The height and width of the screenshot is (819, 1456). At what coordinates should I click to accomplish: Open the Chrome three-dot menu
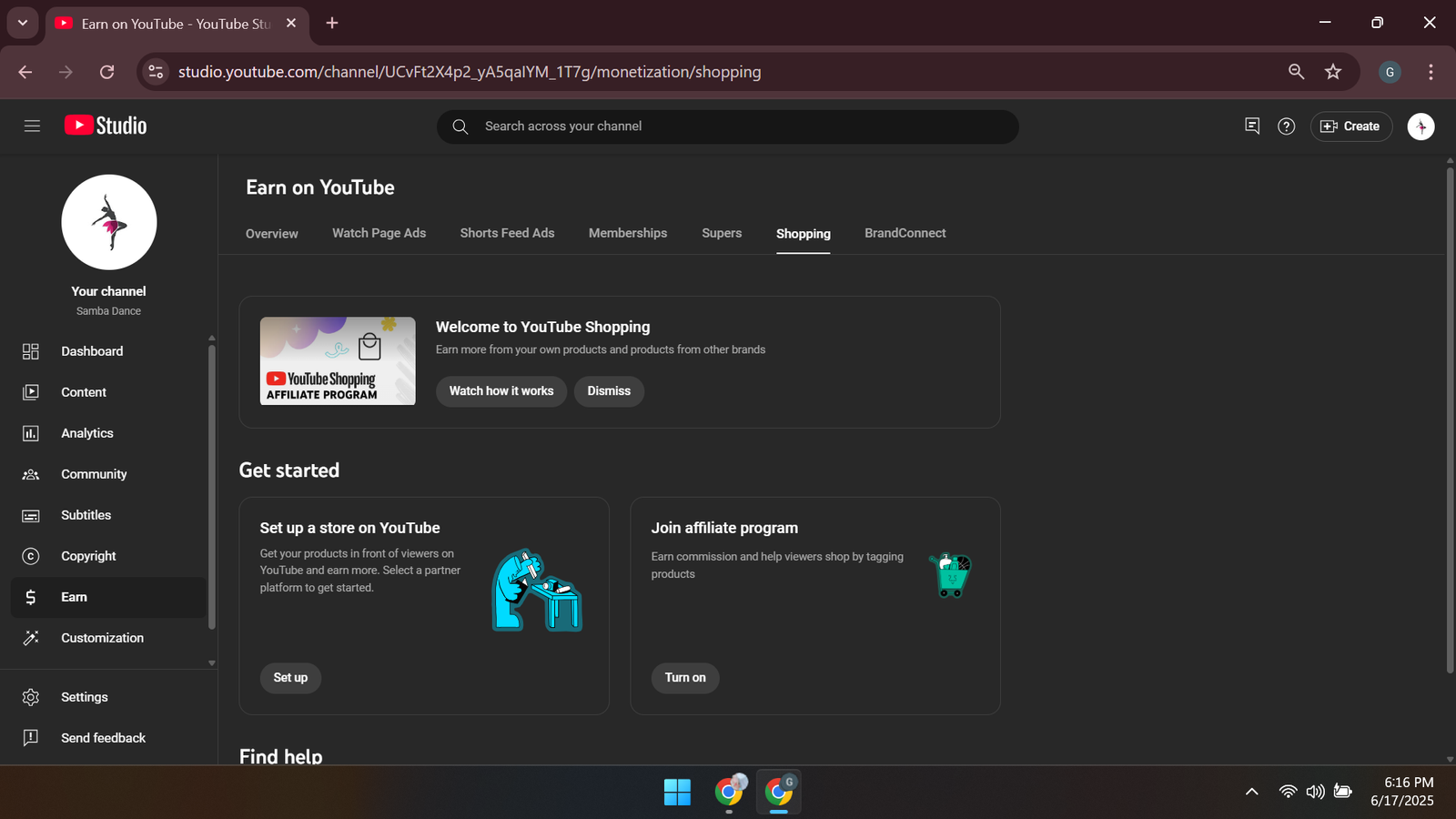coord(1431,72)
